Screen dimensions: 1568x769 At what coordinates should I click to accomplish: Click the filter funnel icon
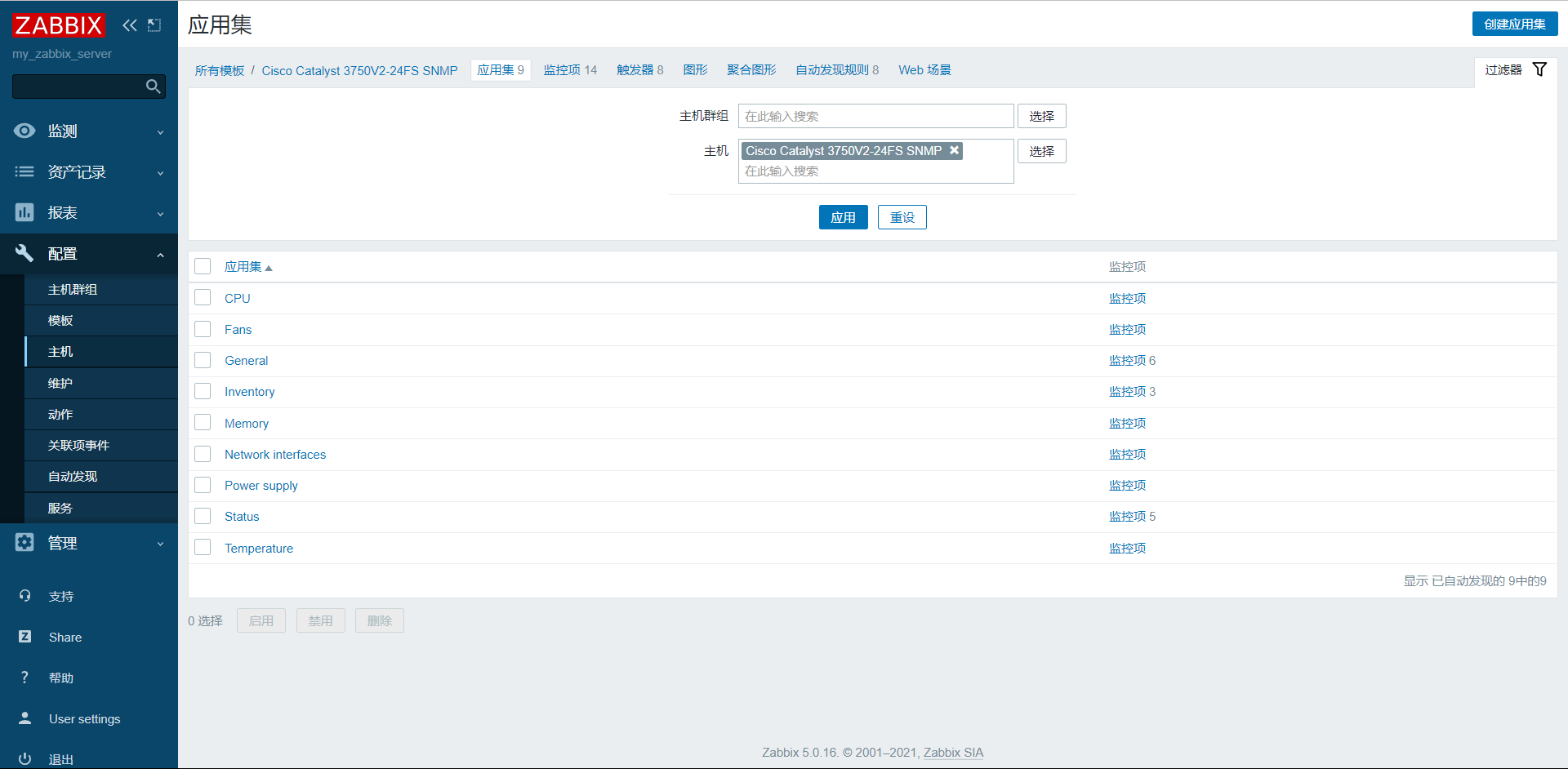(1539, 69)
